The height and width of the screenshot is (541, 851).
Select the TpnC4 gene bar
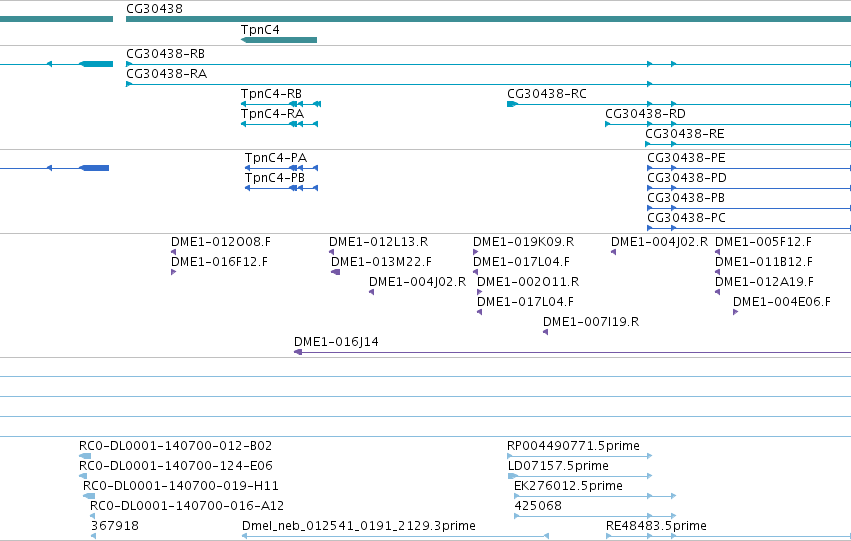coord(279,40)
